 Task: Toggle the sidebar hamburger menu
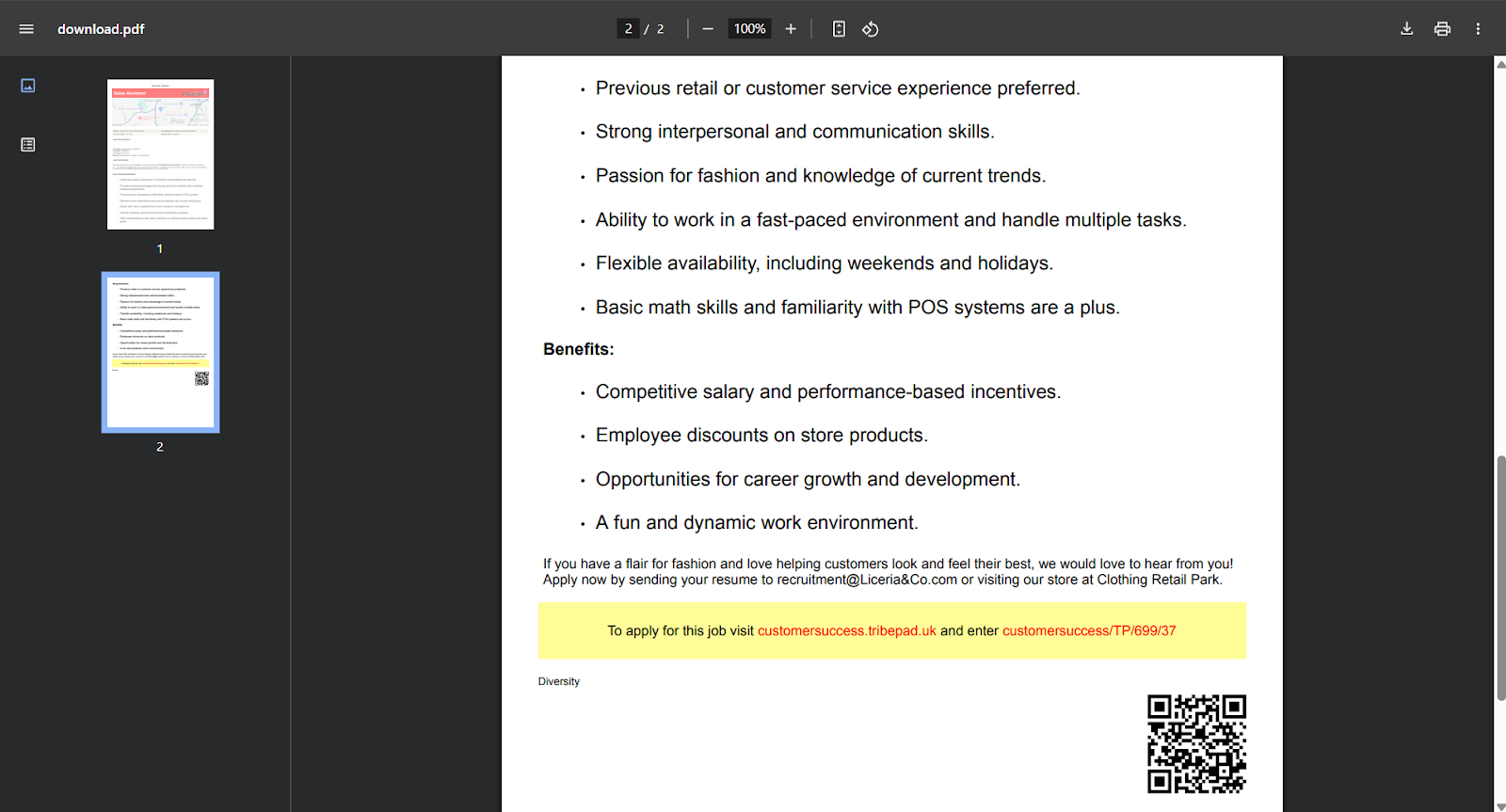point(26,29)
